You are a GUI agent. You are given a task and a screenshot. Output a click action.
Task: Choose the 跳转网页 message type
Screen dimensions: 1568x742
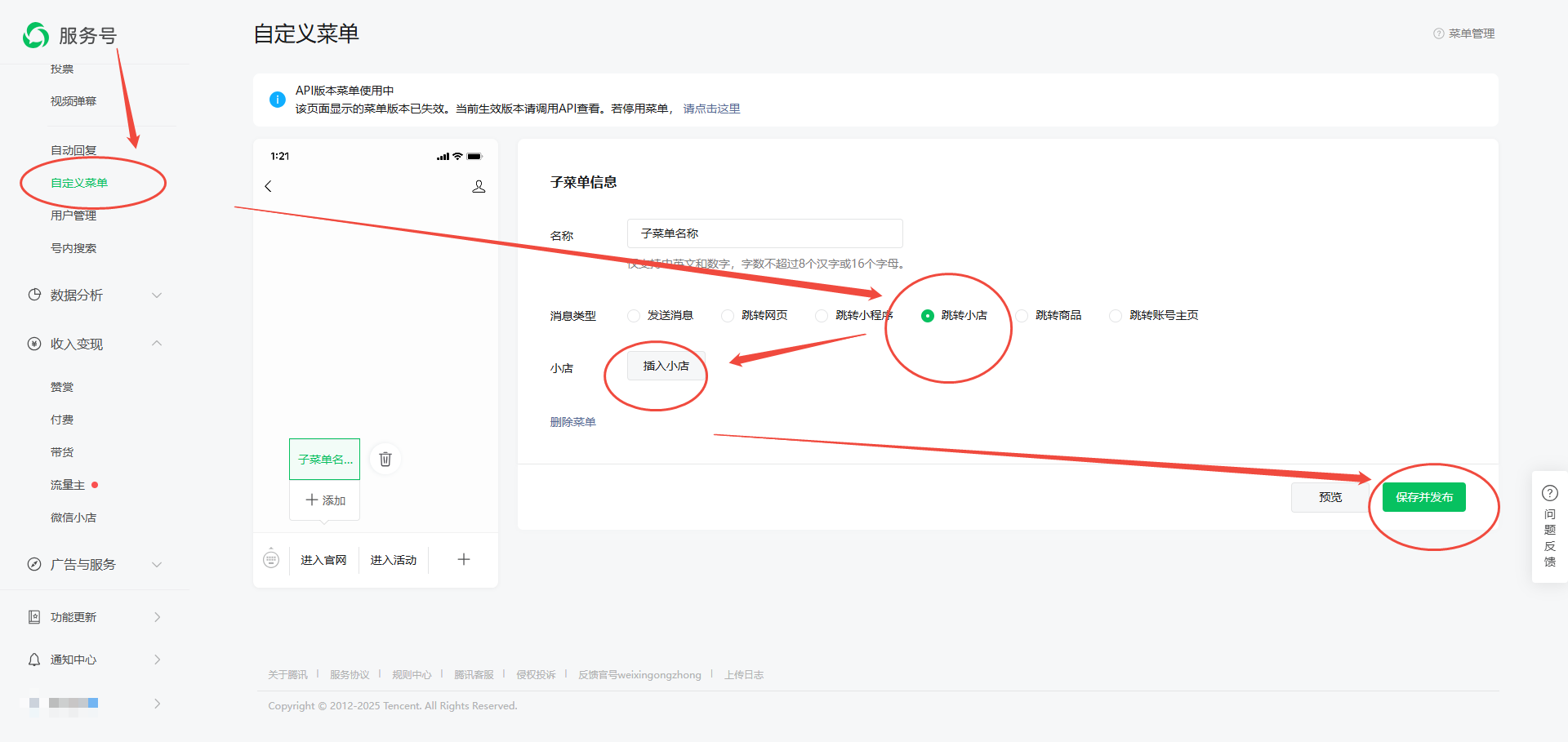728,316
